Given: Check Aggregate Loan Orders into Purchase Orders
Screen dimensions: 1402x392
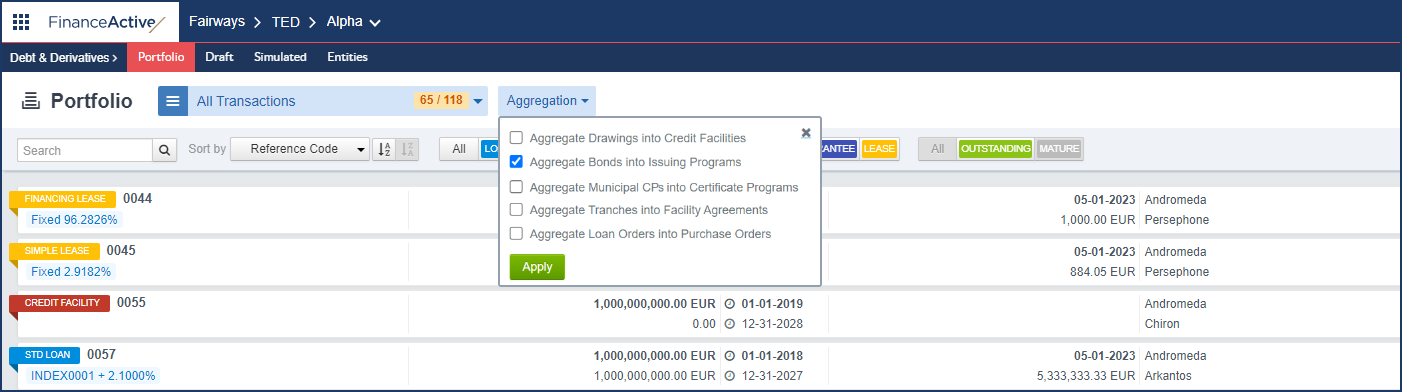Looking at the screenshot, I should pos(516,234).
